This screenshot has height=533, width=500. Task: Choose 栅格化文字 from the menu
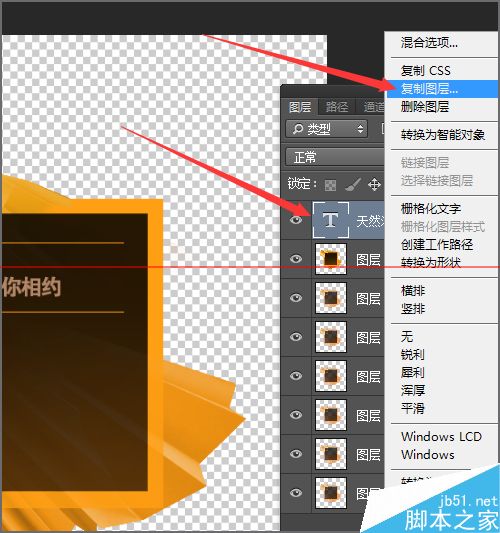[x=431, y=208]
